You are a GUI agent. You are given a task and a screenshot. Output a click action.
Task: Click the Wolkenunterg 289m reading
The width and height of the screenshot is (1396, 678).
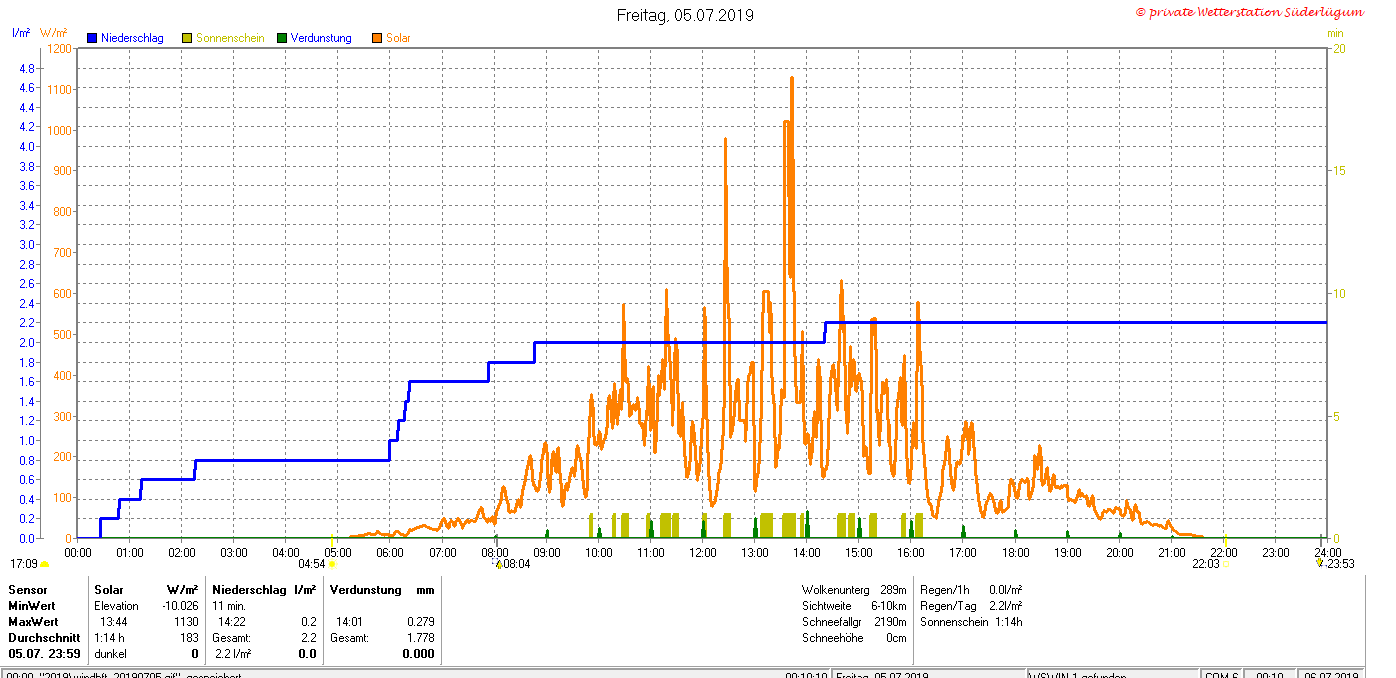point(854,590)
